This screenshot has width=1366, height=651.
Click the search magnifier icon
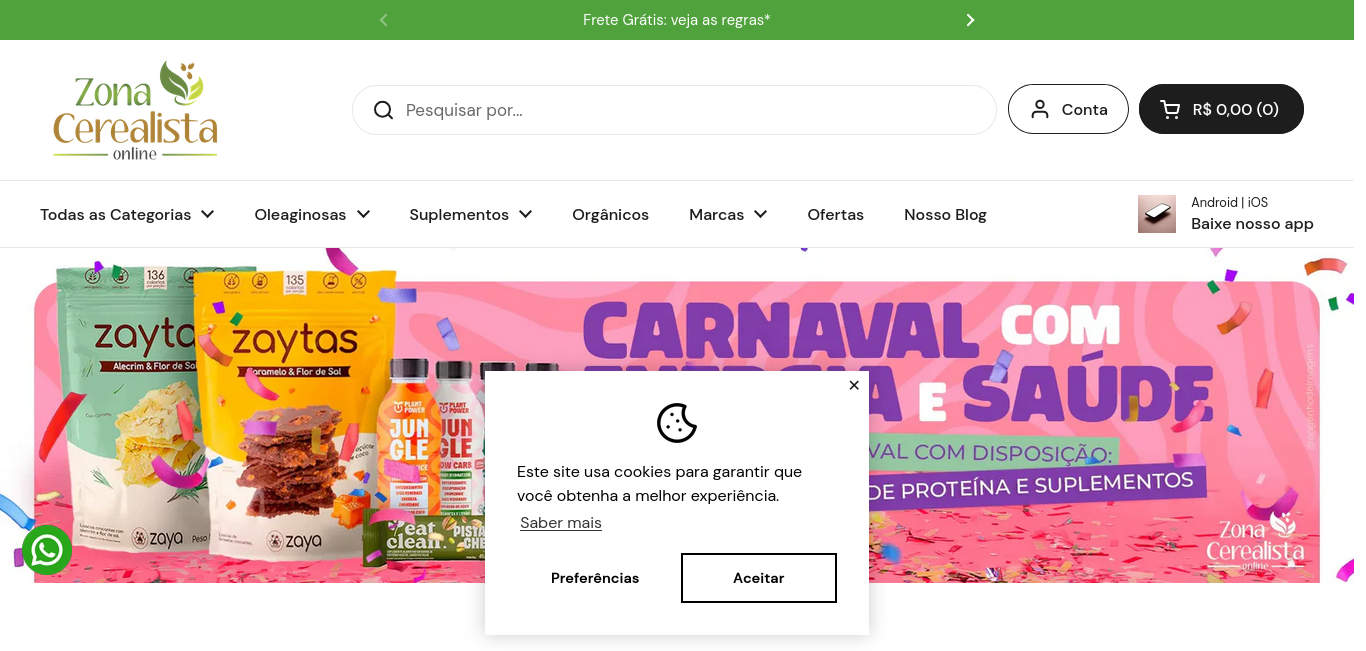tap(383, 110)
